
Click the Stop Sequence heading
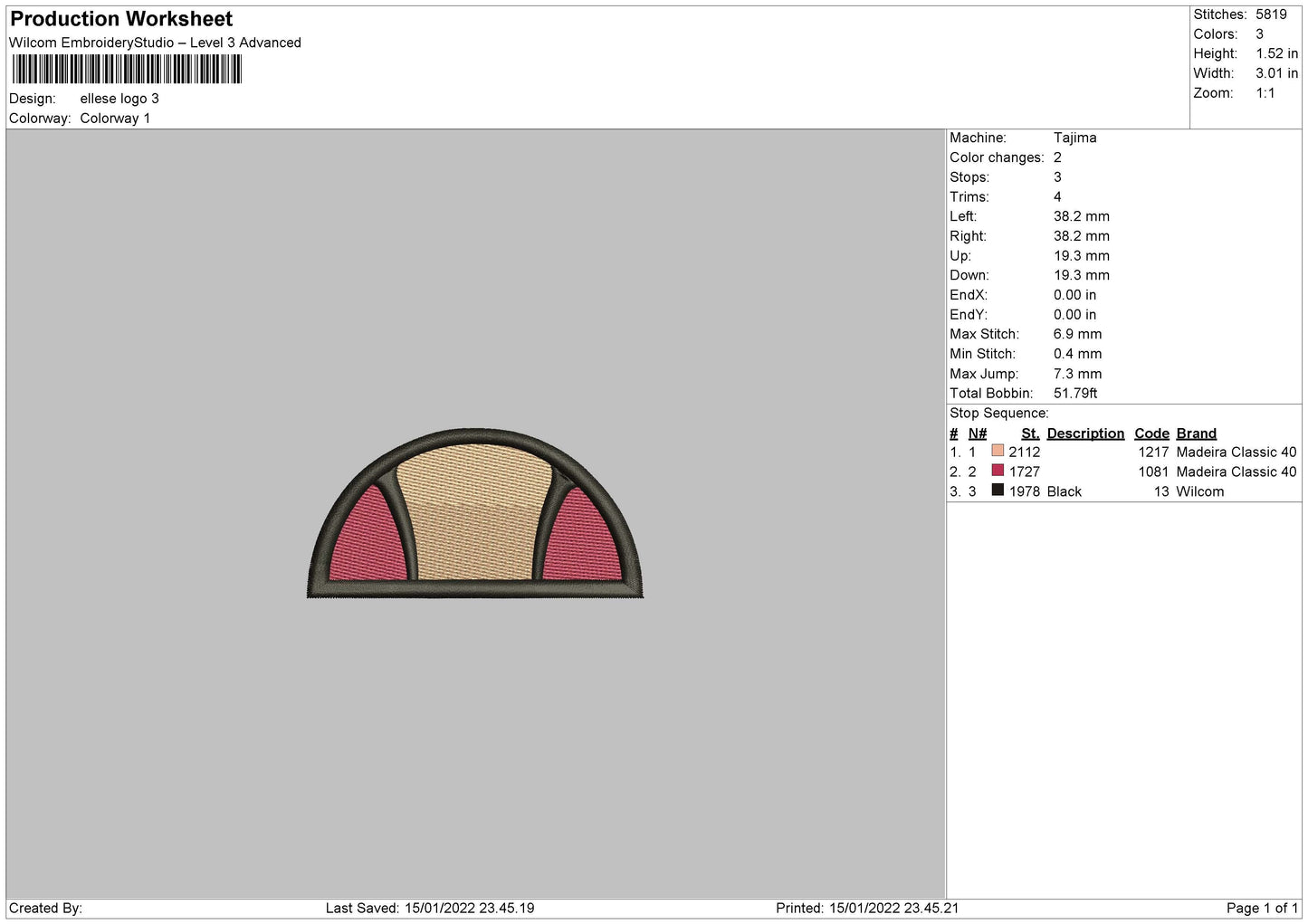tap(996, 413)
